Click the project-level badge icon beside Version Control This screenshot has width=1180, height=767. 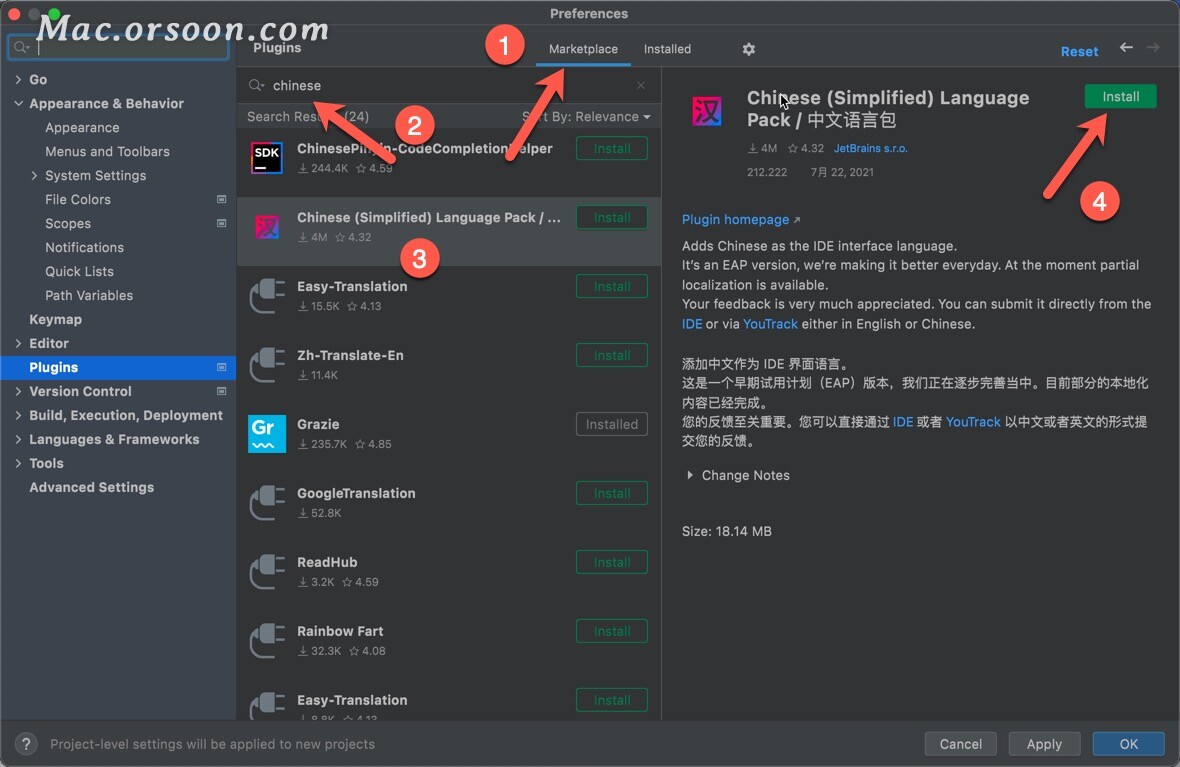pos(221,391)
